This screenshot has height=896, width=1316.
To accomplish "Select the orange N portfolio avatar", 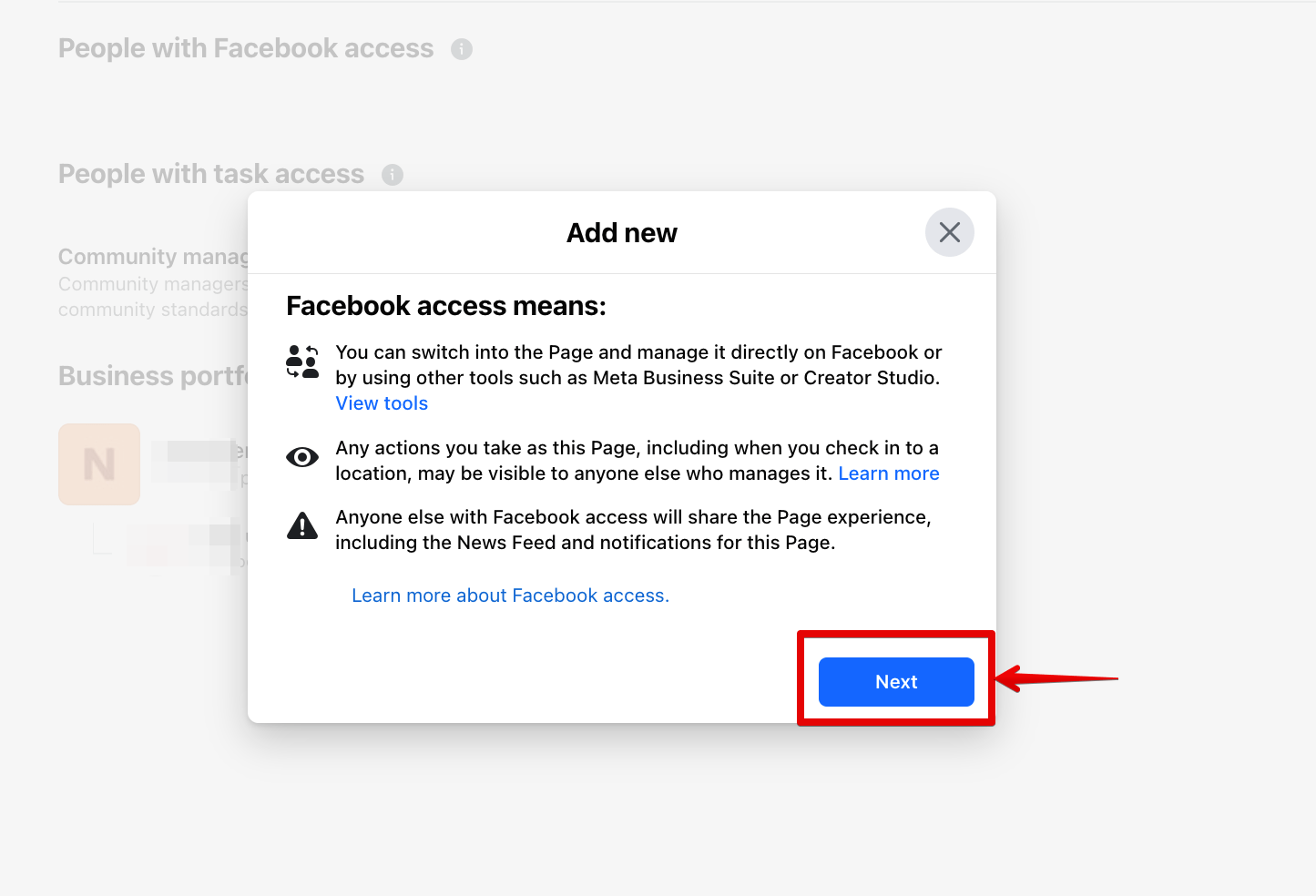I will point(99,464).
